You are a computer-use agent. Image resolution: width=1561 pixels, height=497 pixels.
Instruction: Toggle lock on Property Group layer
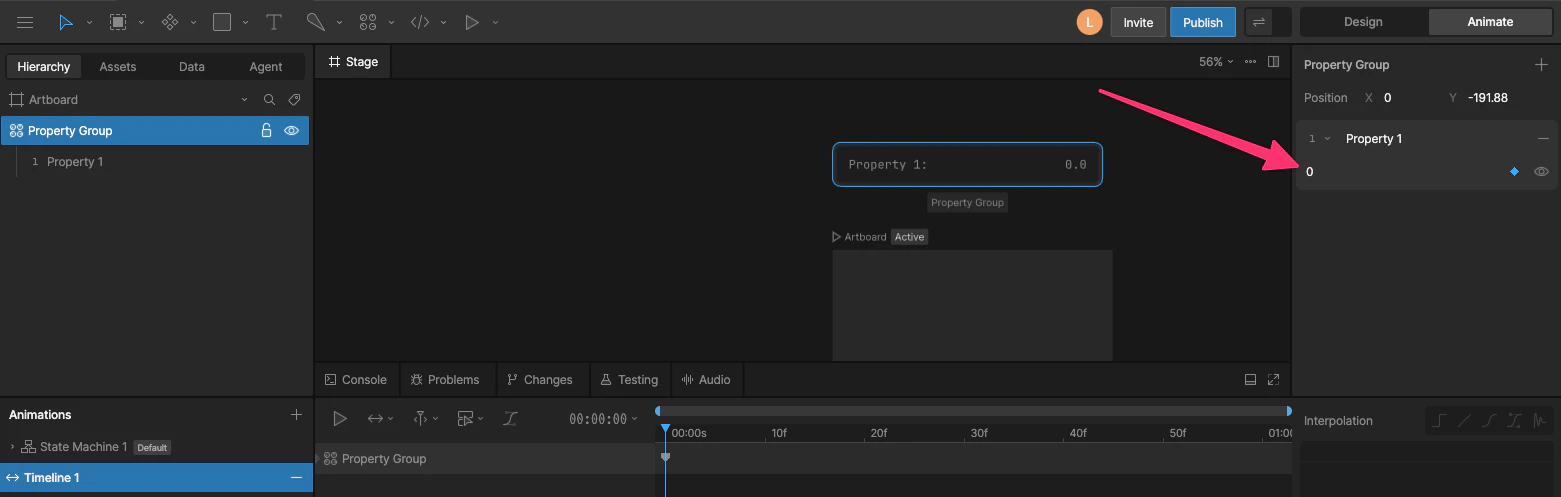coord(266,131)
